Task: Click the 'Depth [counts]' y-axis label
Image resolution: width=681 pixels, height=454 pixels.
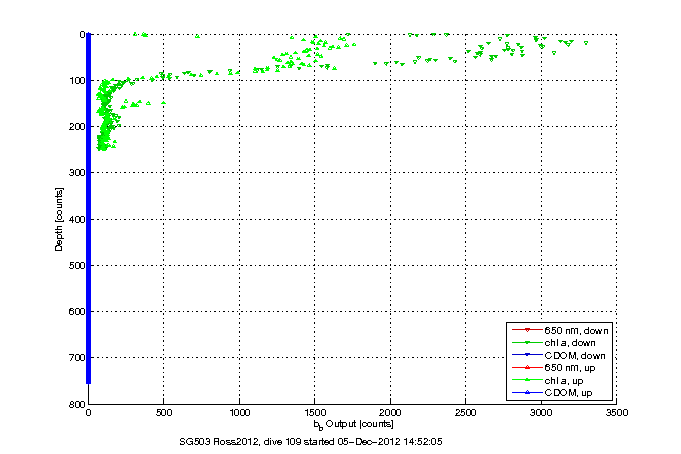Action: pos(59,219)
